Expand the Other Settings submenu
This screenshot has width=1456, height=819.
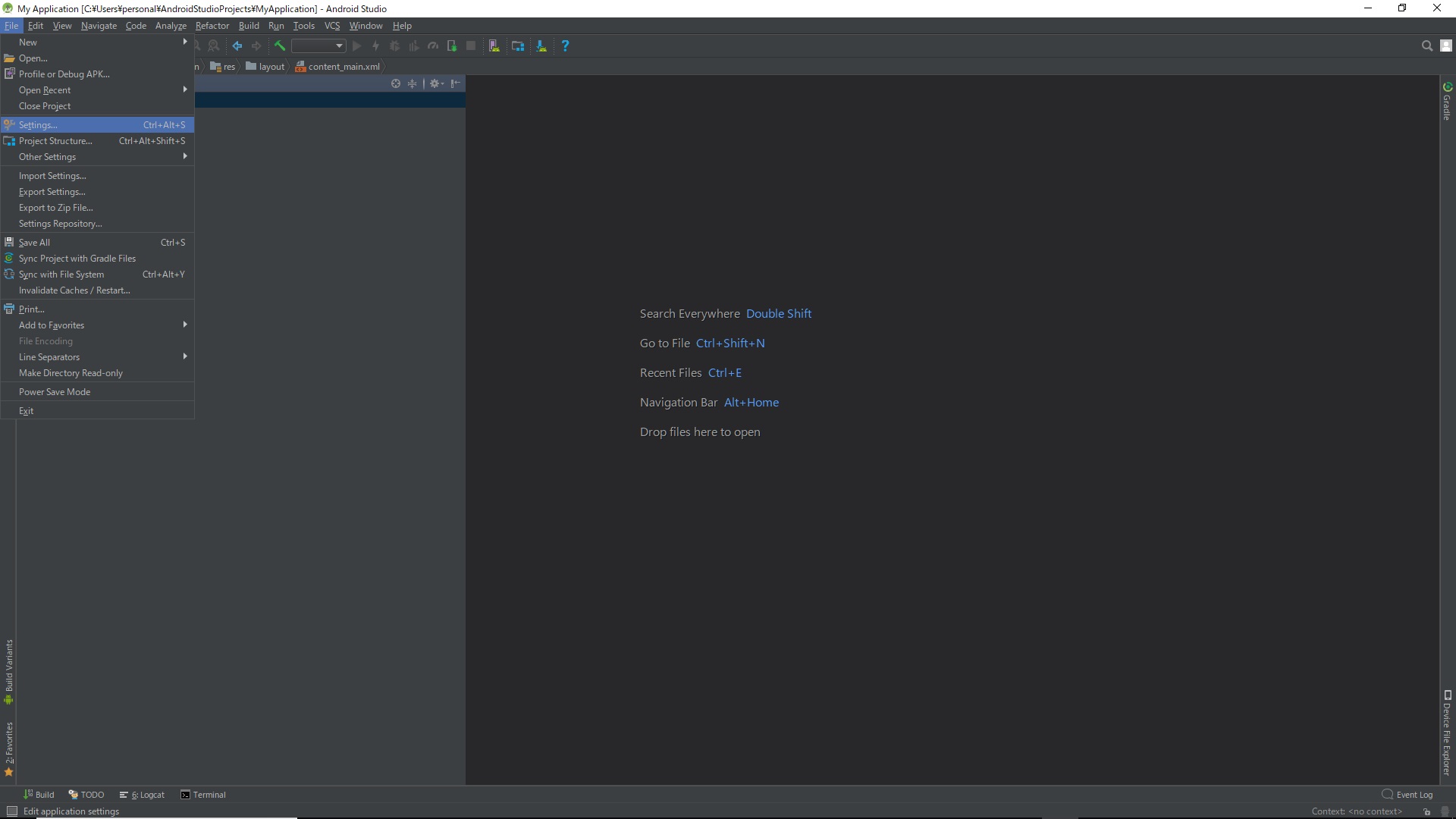pyautogui.click(x=97, y=156)
